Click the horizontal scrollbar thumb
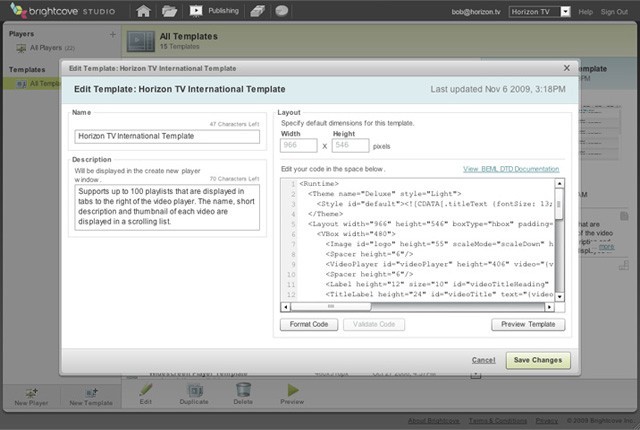Screen dimensions: 640x430 (331, 307)
